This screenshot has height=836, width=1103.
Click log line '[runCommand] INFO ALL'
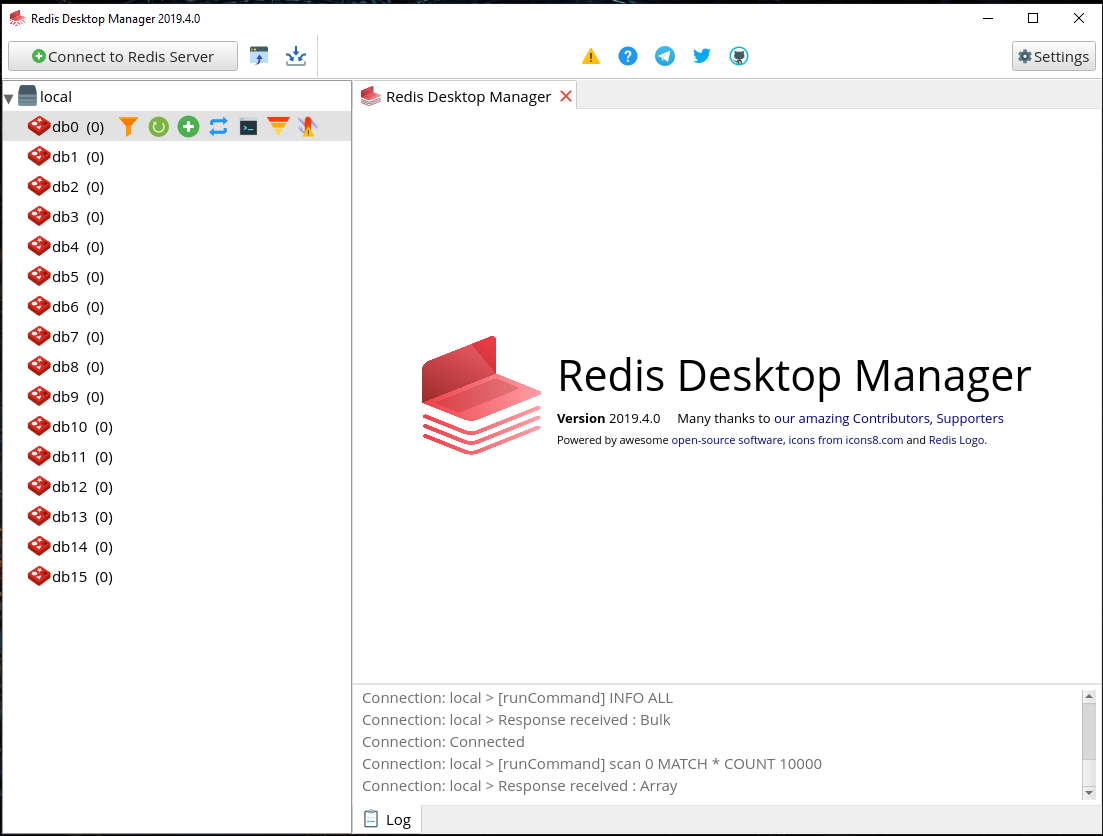pyautogui.click(x=517, y=698)
